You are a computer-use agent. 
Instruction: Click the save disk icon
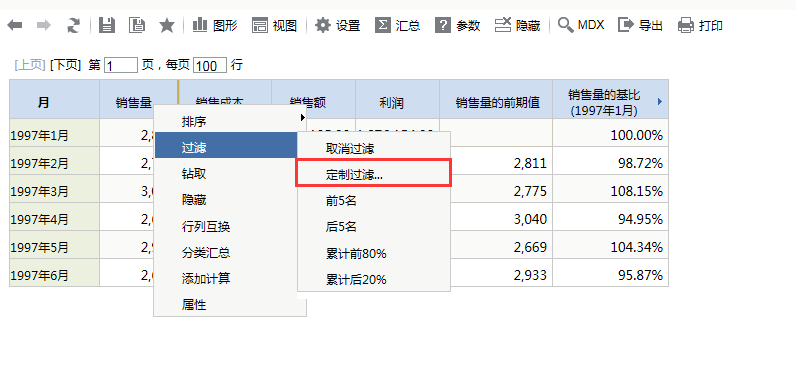pos(107,25)
